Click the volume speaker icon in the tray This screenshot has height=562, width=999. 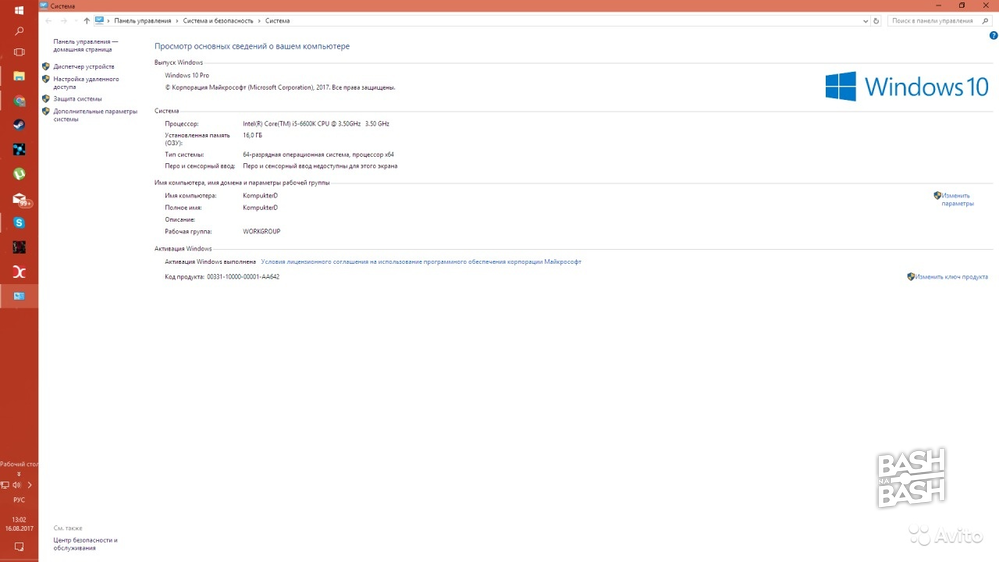pos(17,485)
